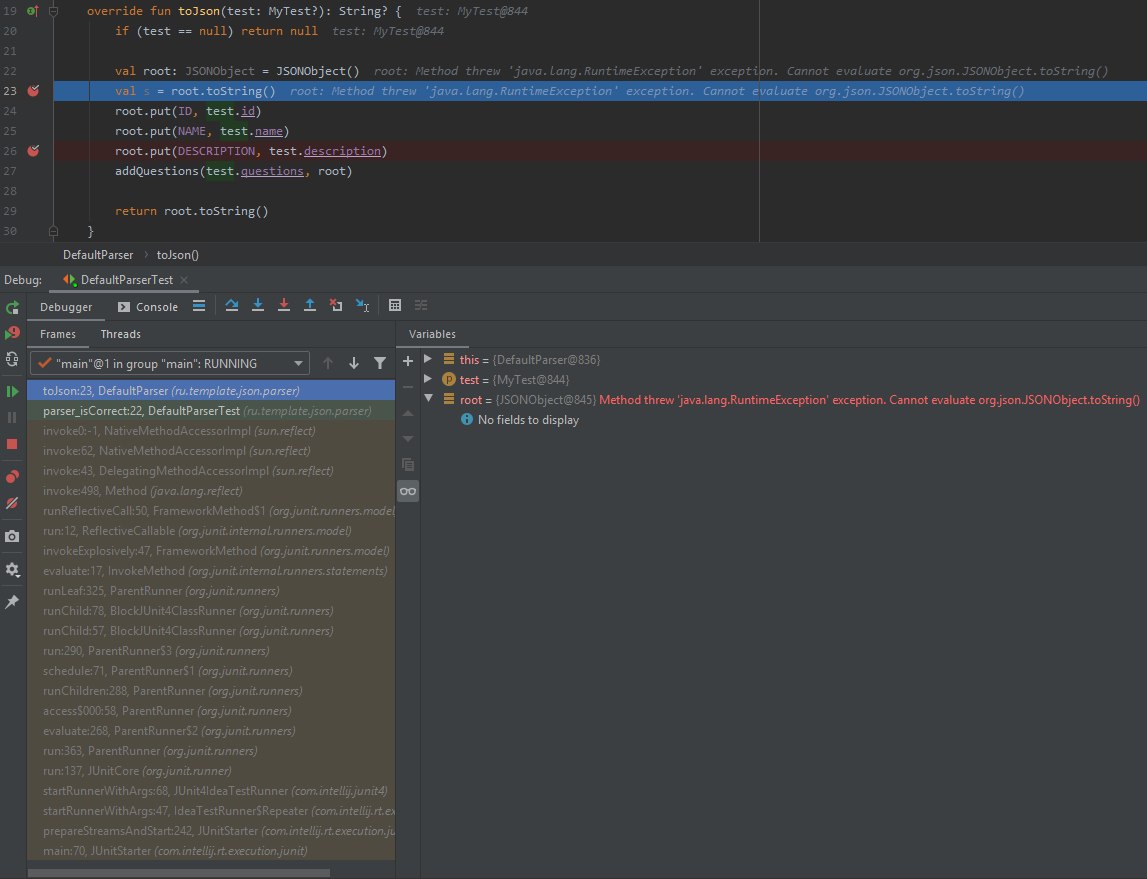
Task: Open the Evaluate Expression calculator
Action: pyautogui.click(x=395, y=306)
